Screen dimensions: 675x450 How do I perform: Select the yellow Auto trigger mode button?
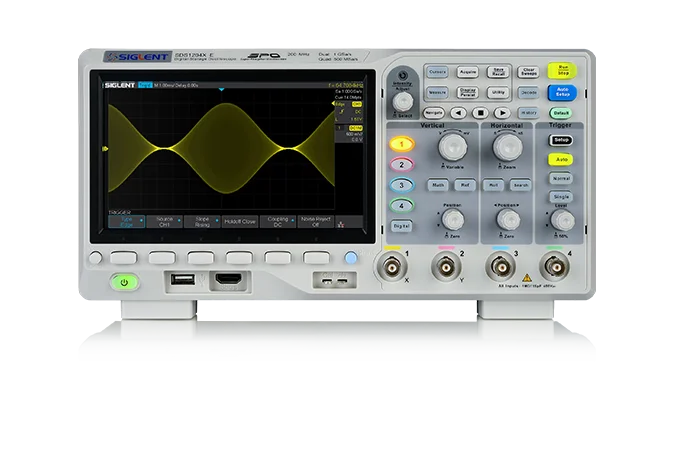pos(561,159)
